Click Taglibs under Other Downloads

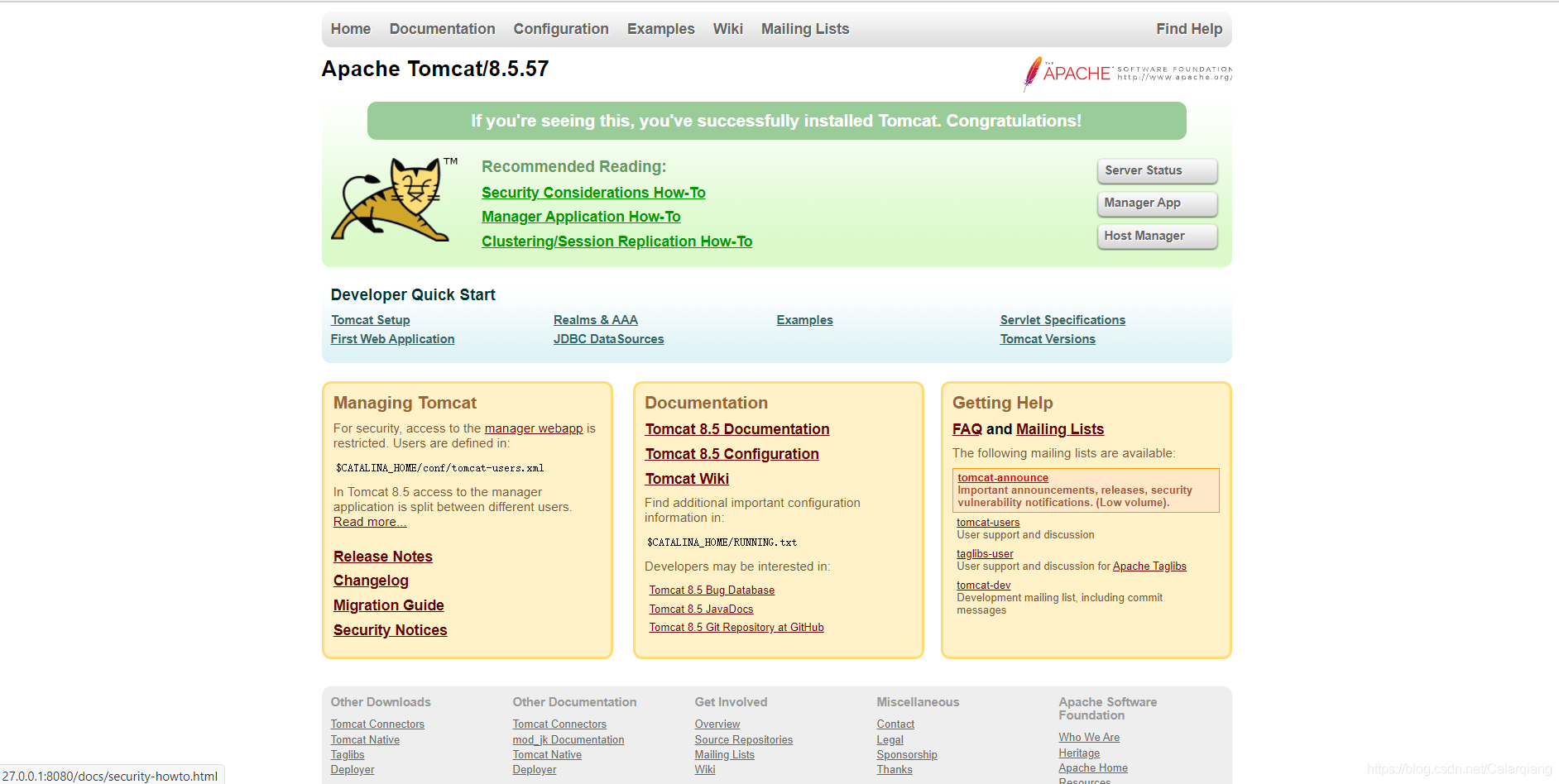348,755
